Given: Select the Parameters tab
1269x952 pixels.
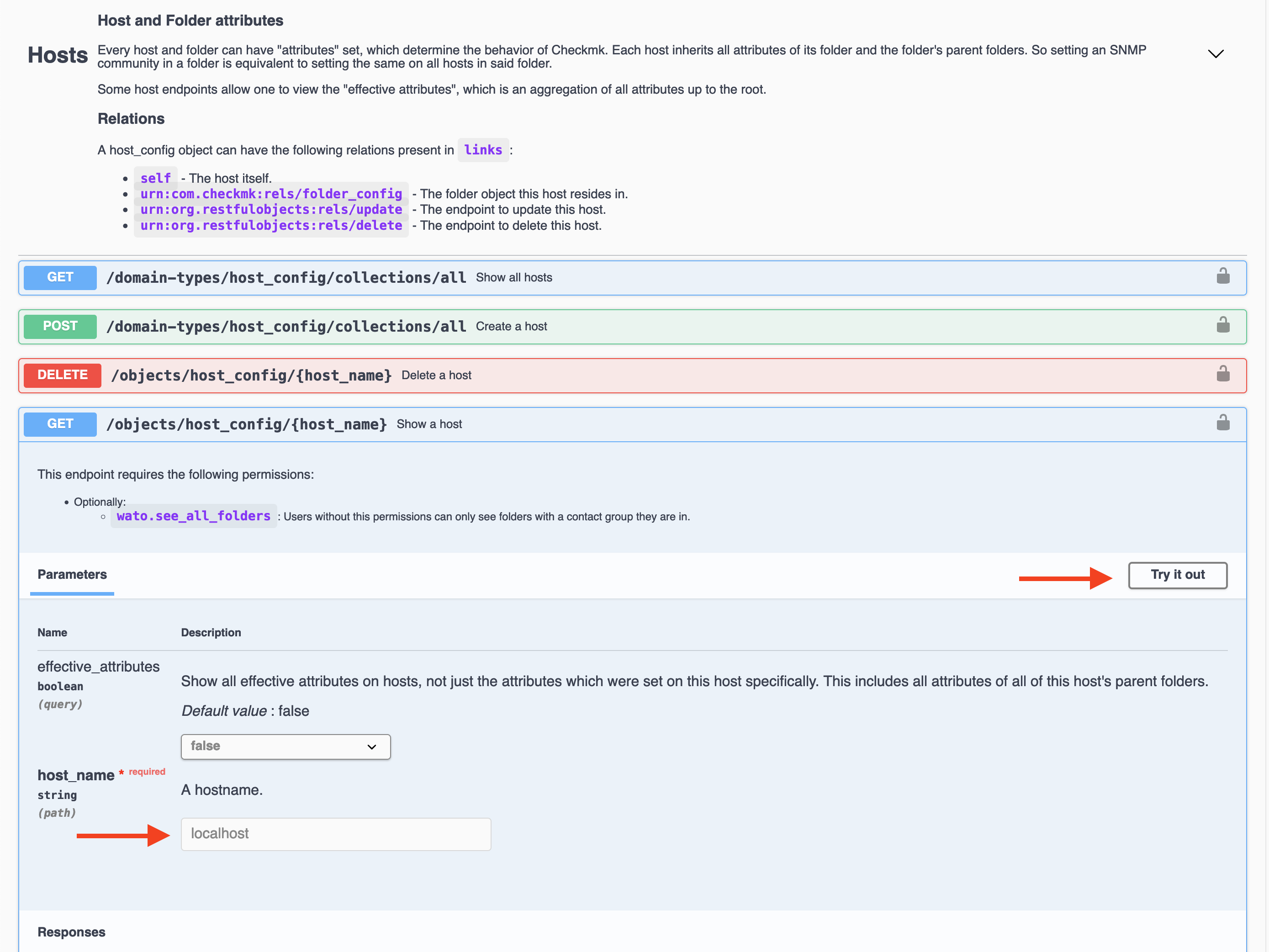Looking at the screenshot, I should click(x=72, y=574).
